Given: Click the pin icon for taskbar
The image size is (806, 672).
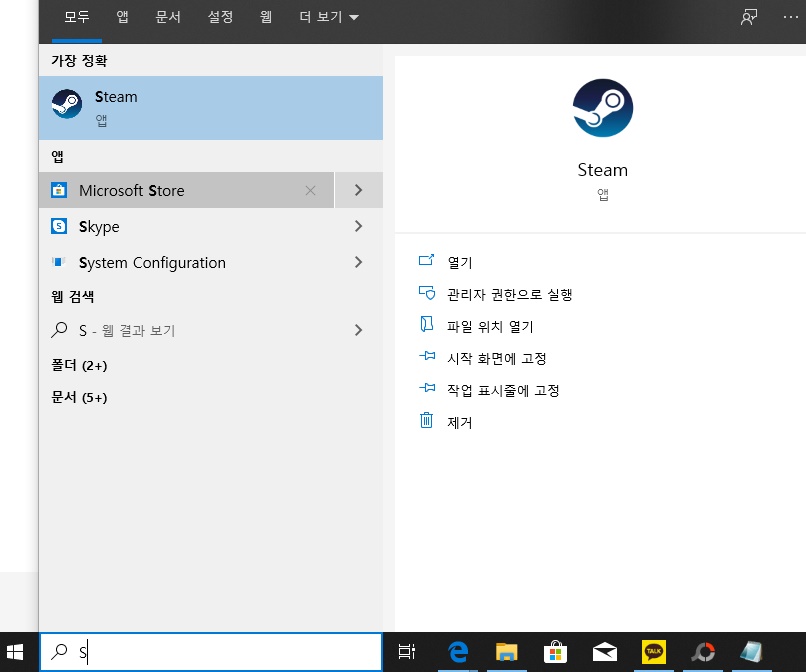Looking at the screenshot, I should 427,387.
